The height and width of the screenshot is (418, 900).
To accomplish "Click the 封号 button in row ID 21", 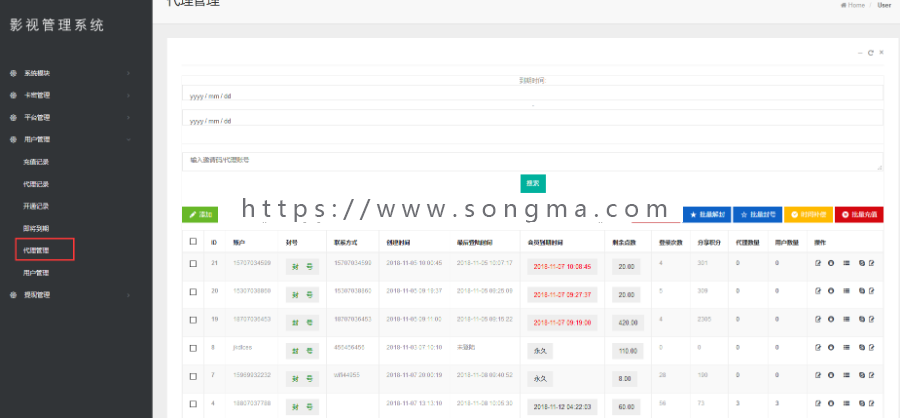I will coord(302,267).
